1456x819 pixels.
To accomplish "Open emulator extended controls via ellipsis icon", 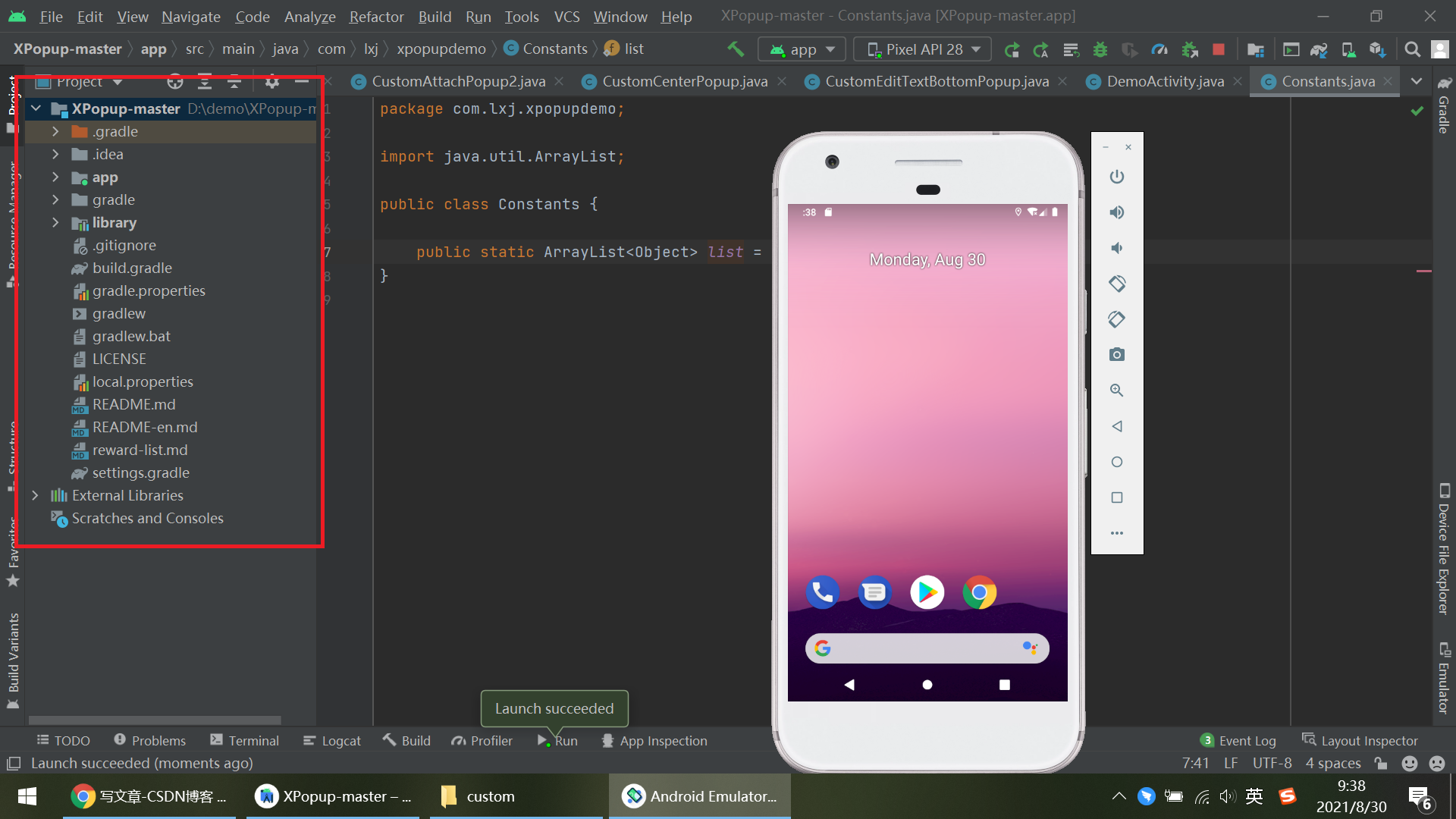I will tap(1116, 532).
